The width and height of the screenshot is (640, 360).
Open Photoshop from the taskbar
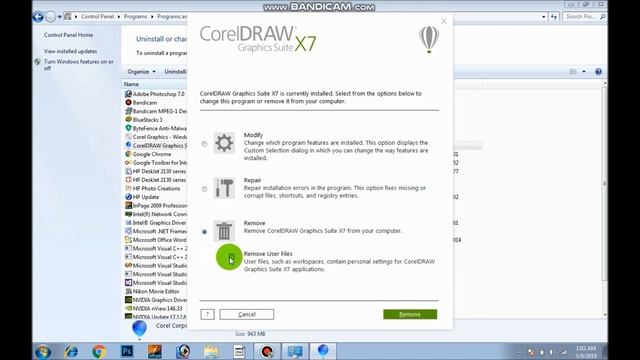pyautogui.click(x=127, y=351)
